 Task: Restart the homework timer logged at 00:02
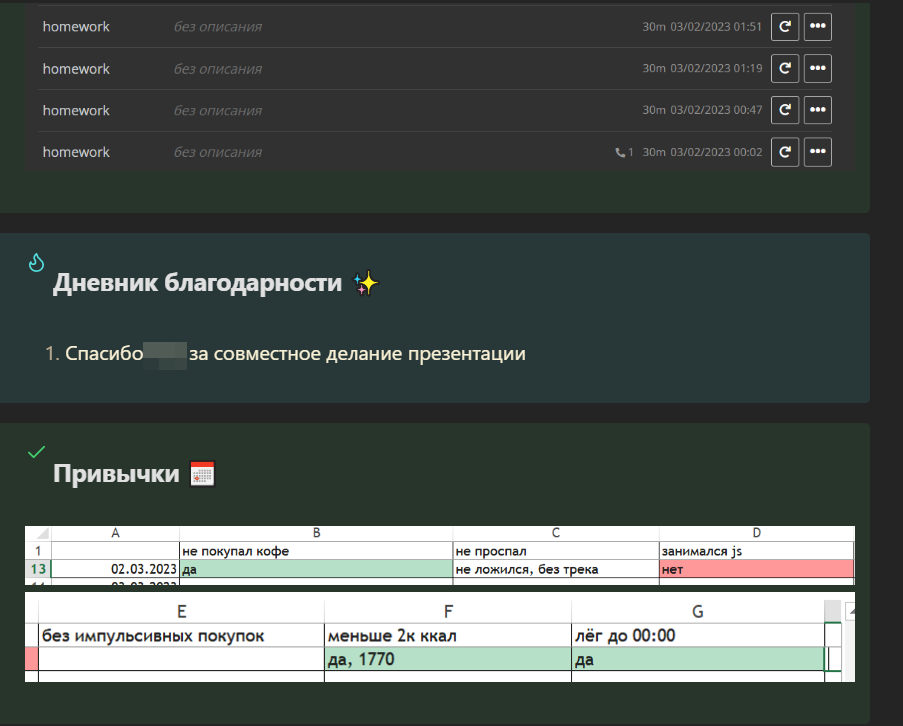(785, 152)
